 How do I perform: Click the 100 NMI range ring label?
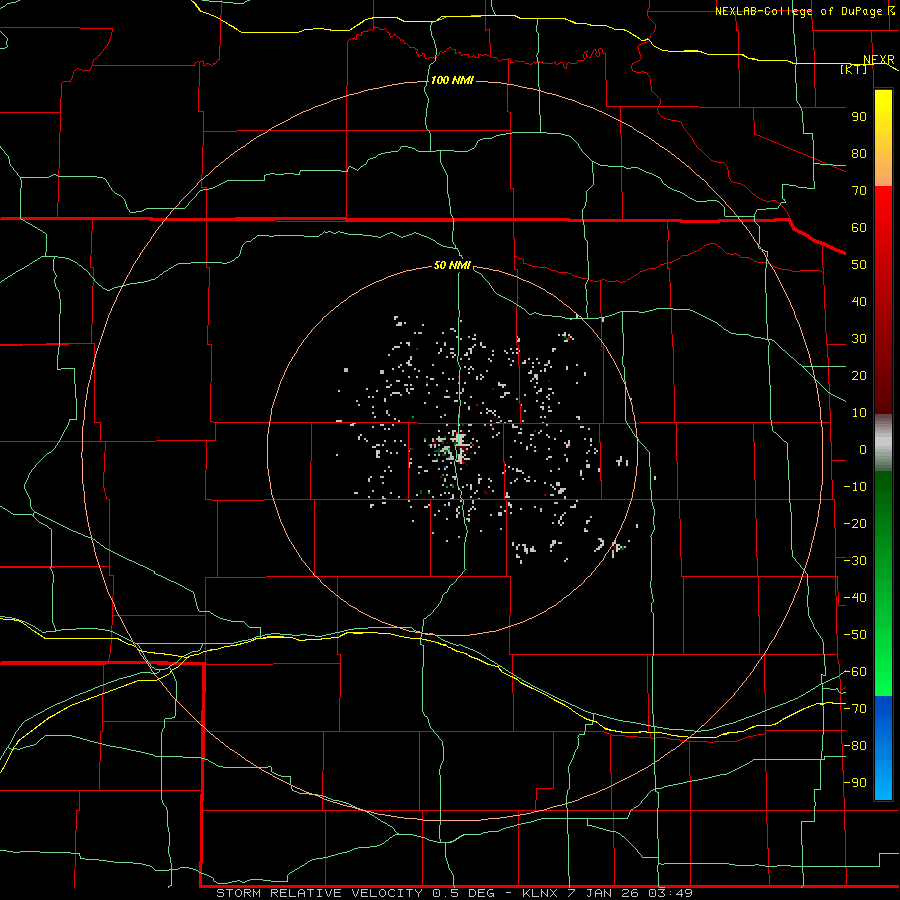452,80
